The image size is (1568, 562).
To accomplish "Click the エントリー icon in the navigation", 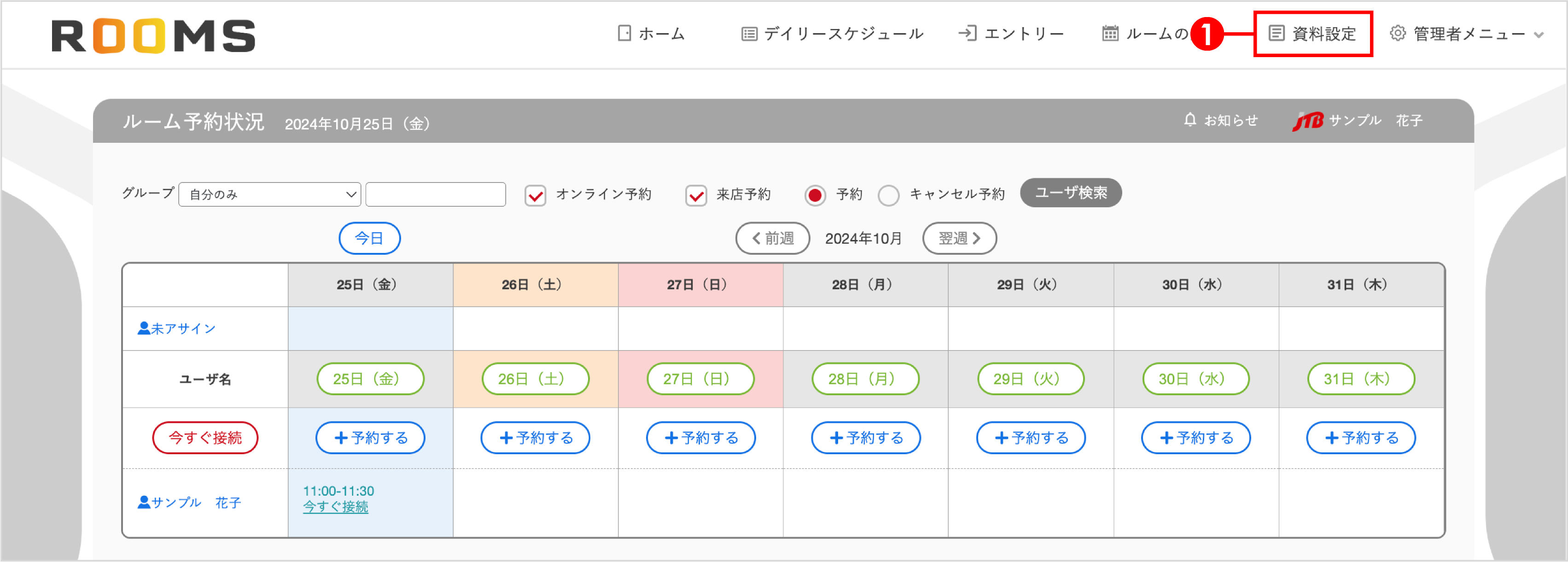I will [x=969, y=34].
